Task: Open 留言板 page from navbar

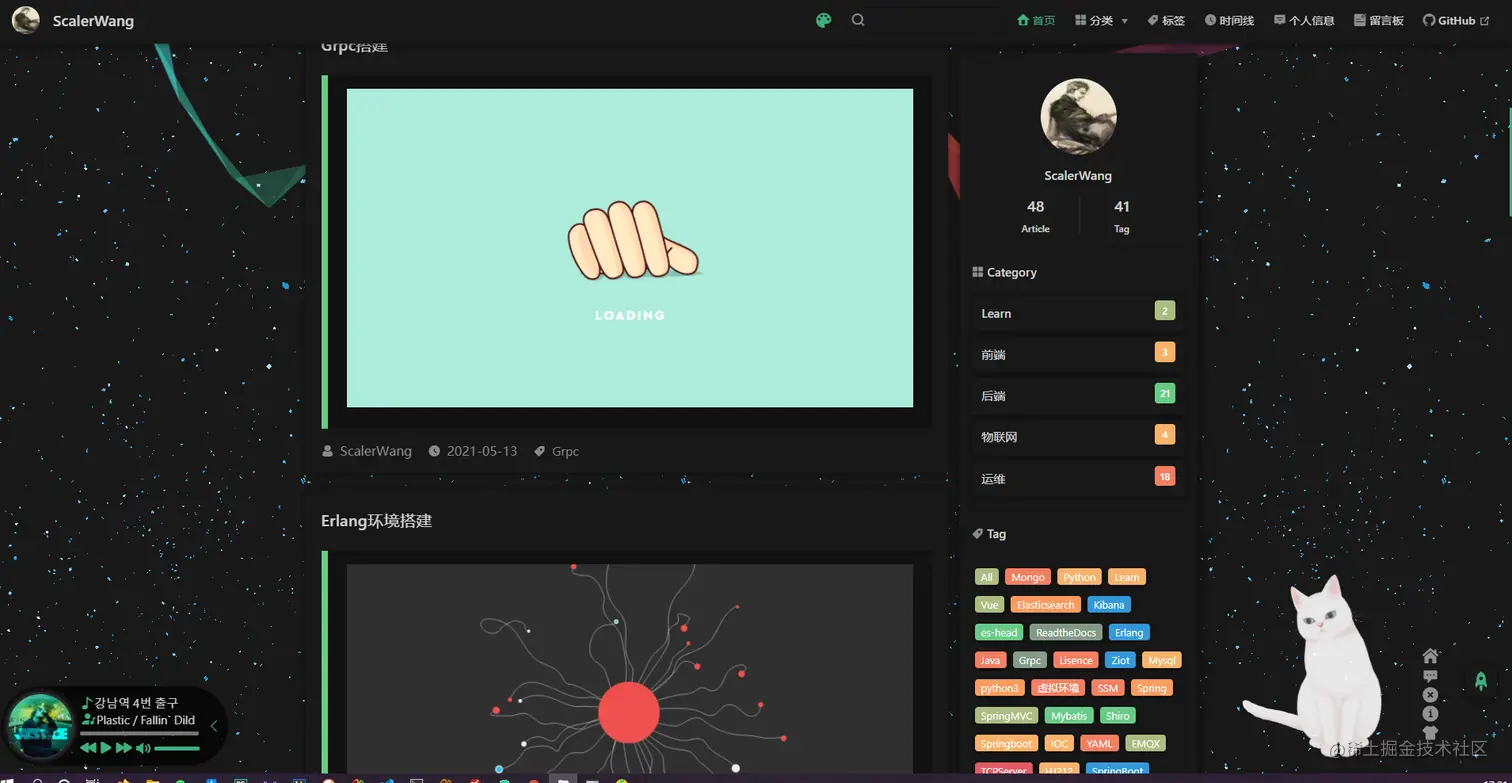Action: pos(1379,20)
